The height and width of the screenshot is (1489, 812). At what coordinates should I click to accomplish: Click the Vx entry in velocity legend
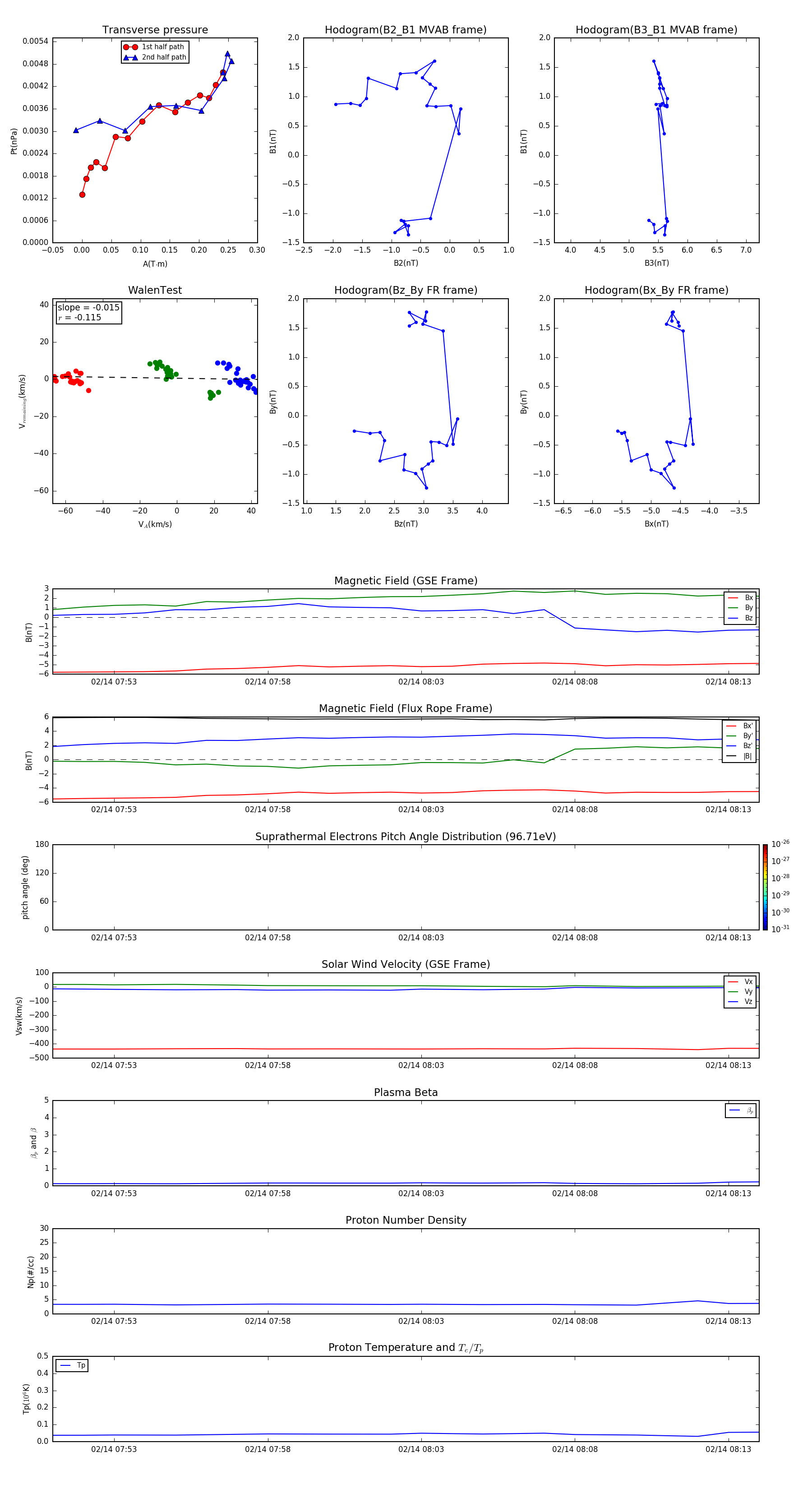click(740, 982)
